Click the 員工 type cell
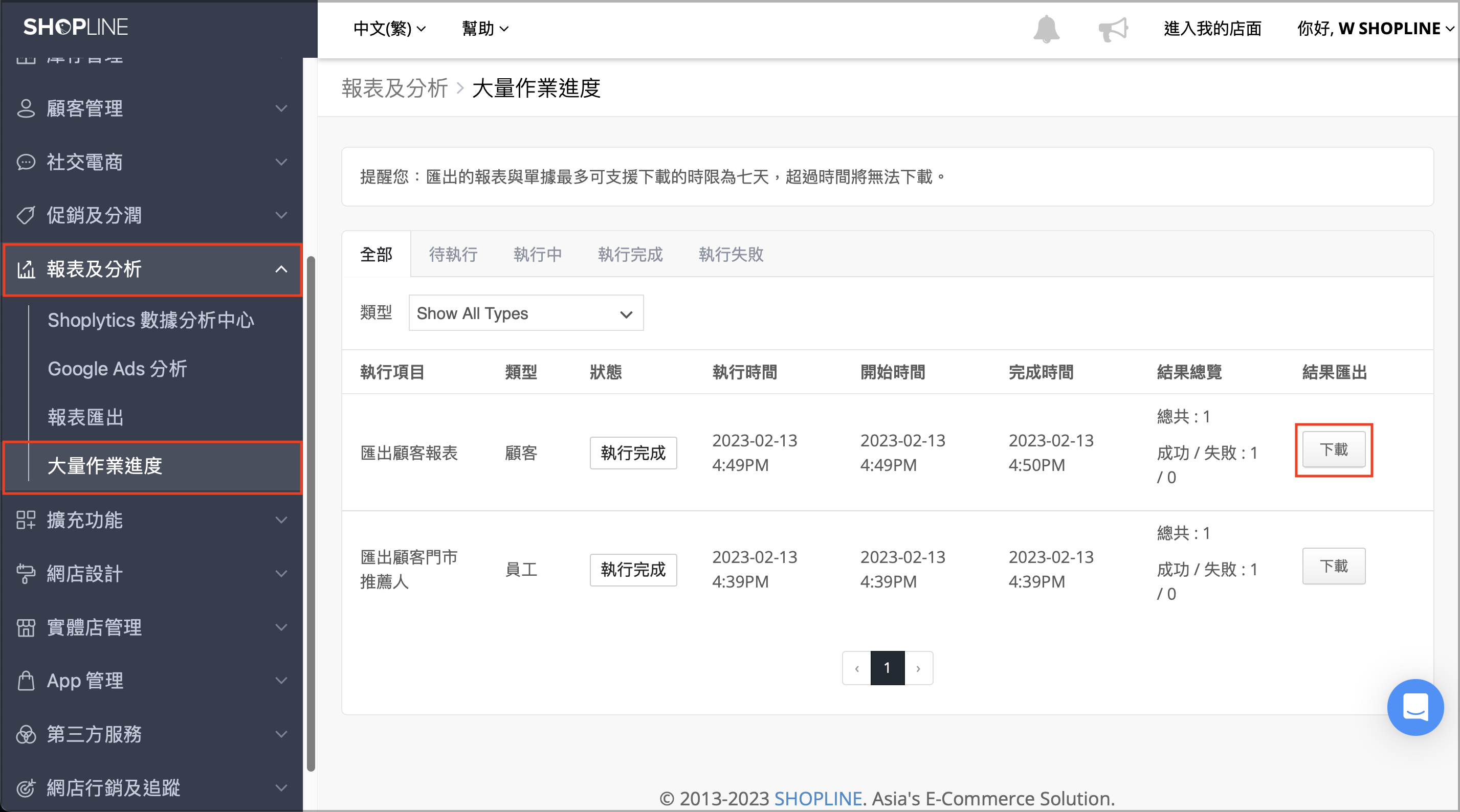This screenshot has height=812, width=1460. [x=521, y=570]
